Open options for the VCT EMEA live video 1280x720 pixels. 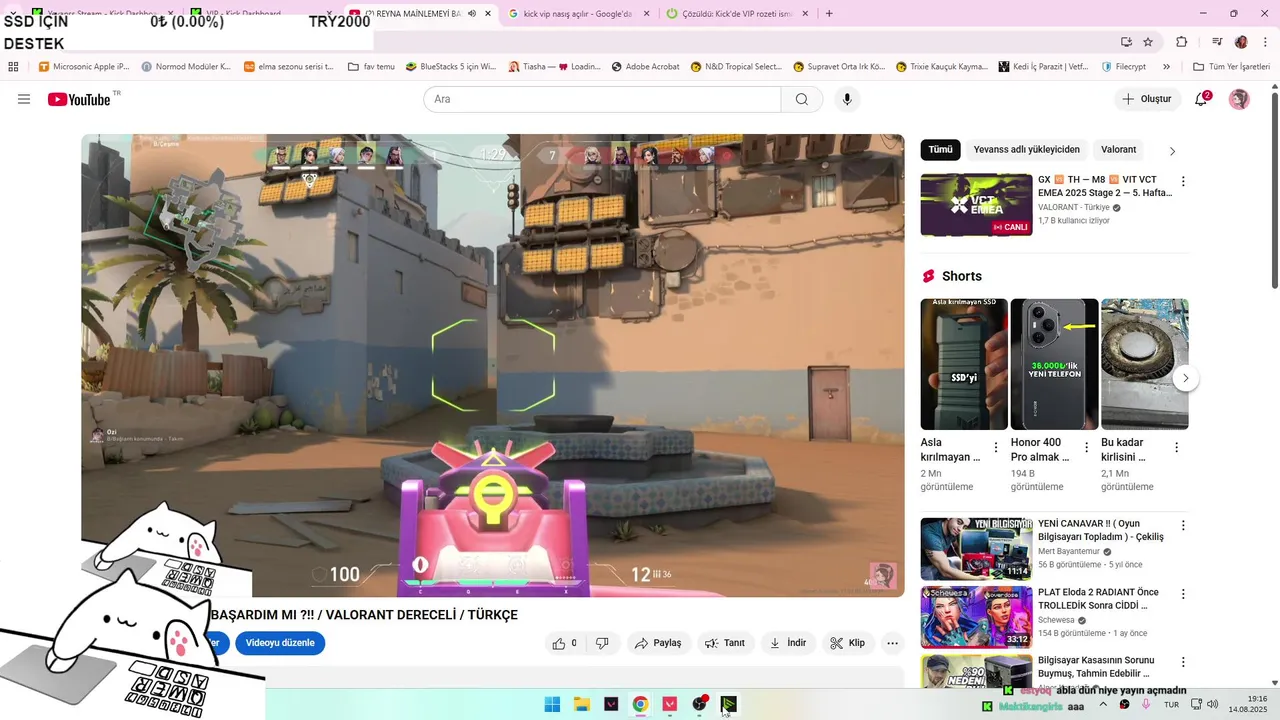click(1183, 181)
